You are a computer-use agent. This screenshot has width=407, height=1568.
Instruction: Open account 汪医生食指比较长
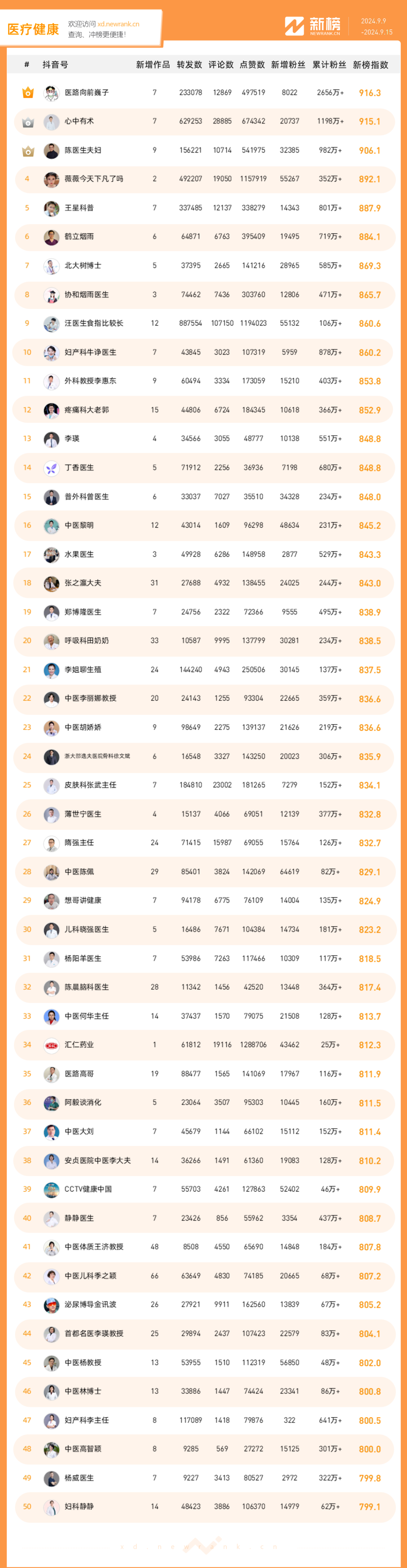point(94,323)
